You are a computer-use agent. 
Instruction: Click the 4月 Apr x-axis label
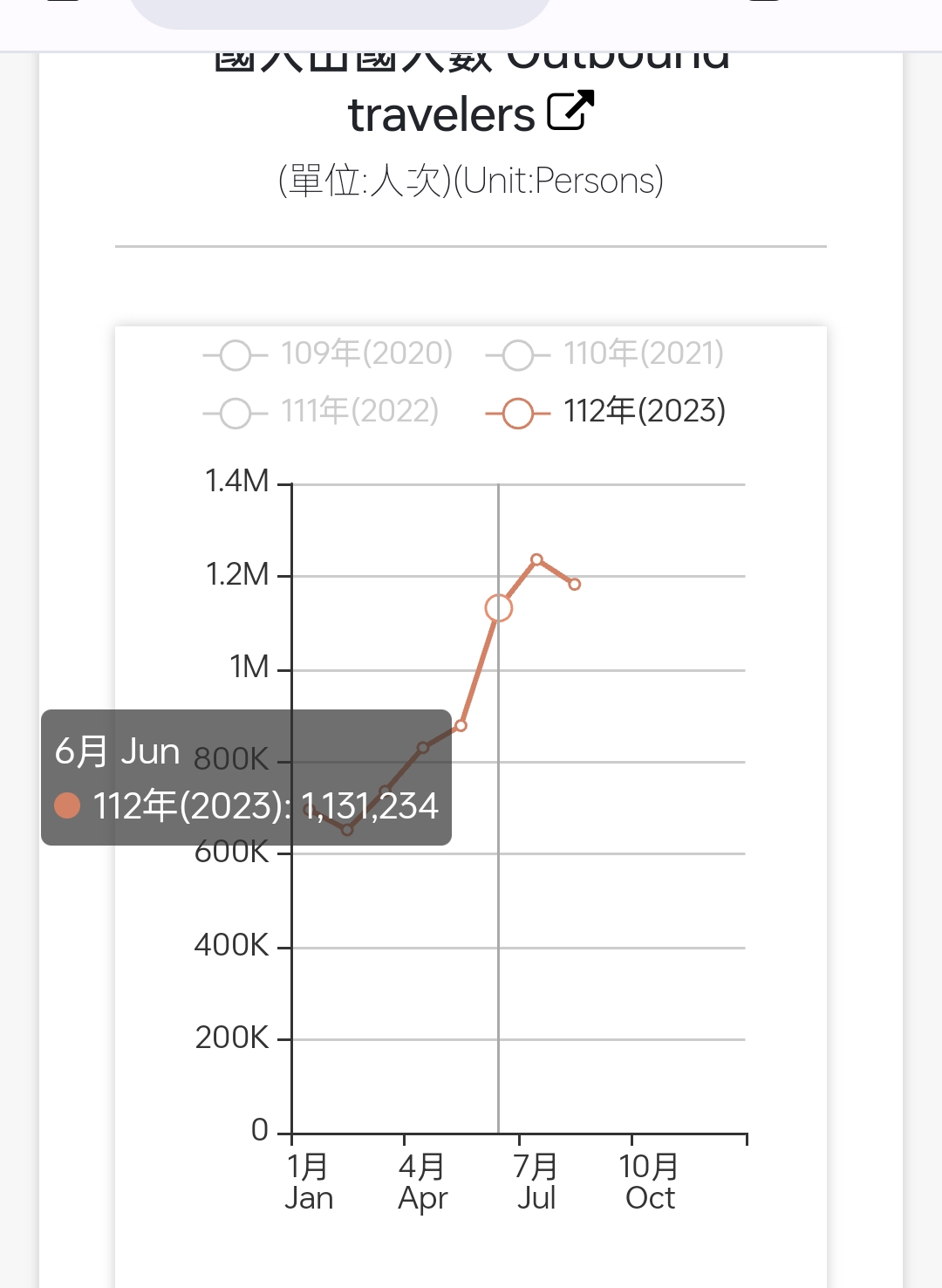422,1182
